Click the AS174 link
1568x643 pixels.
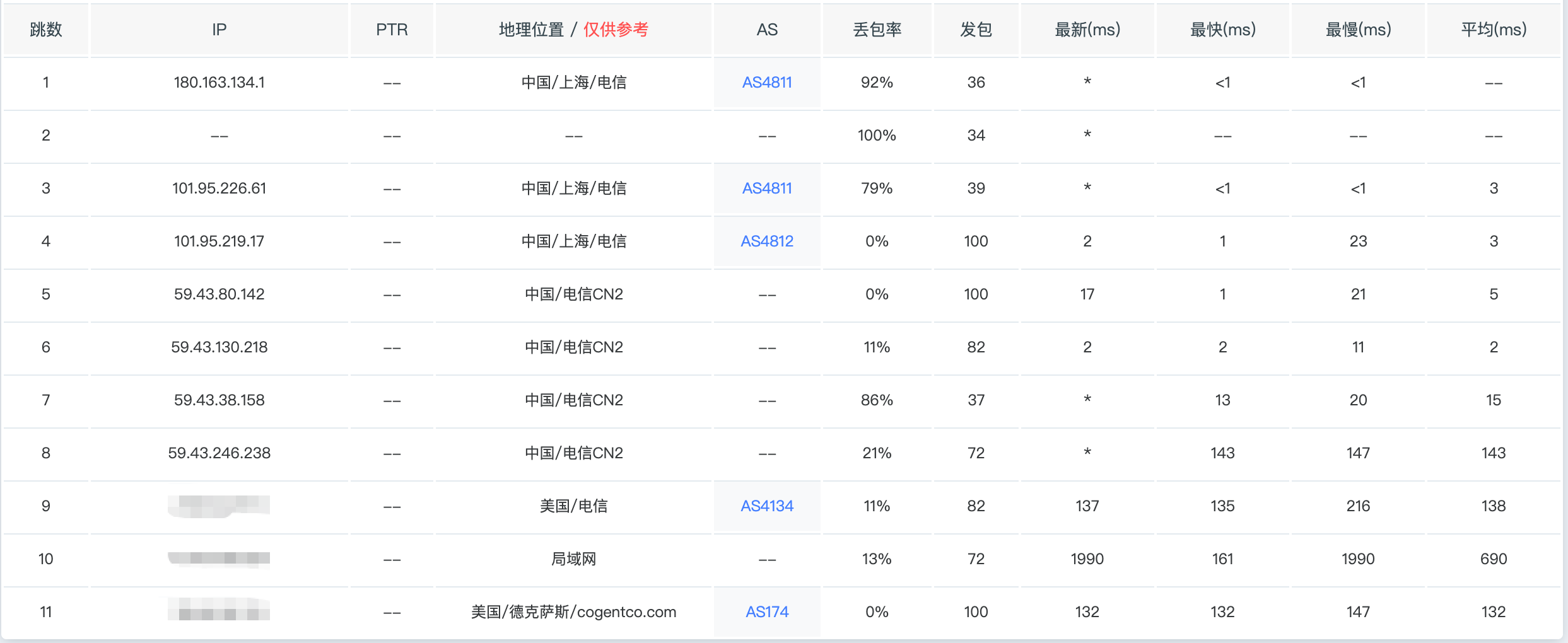(x=766, y=612)
